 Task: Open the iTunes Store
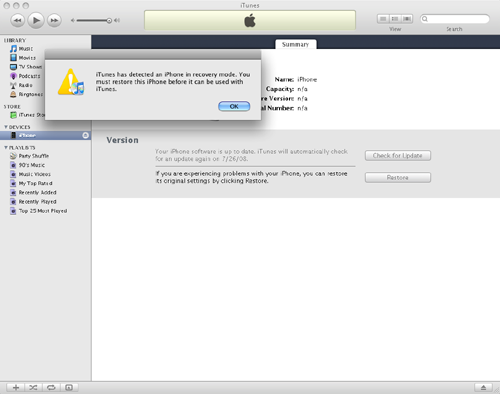tap(27, 115)
